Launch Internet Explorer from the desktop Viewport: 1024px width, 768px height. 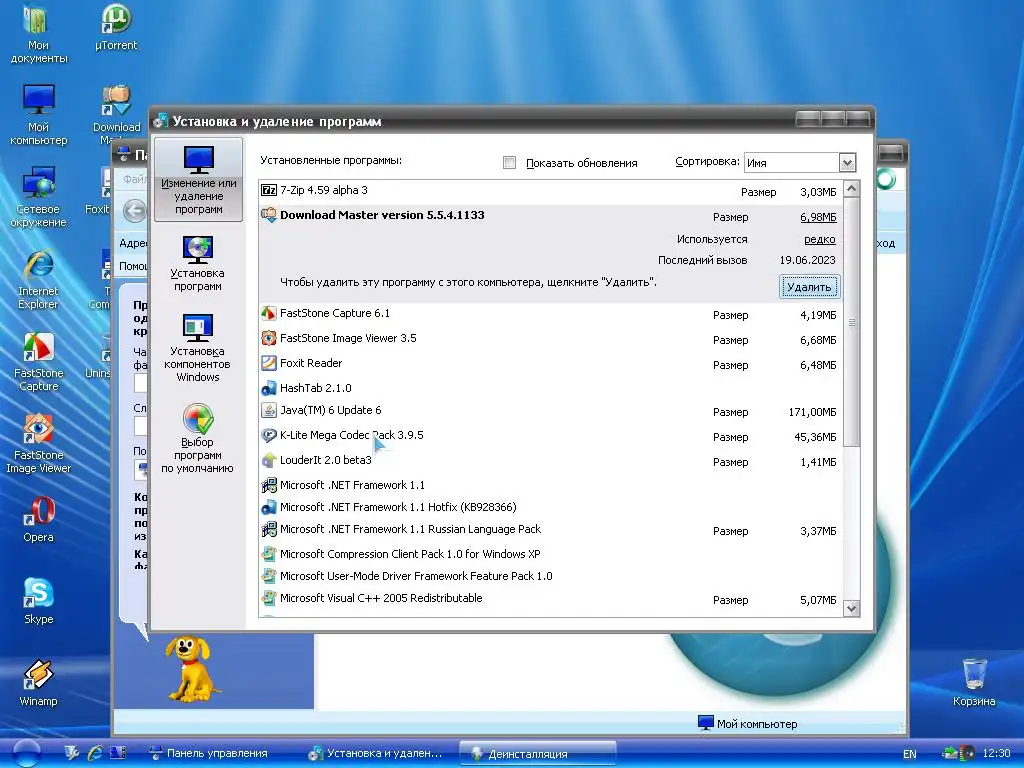39,279
